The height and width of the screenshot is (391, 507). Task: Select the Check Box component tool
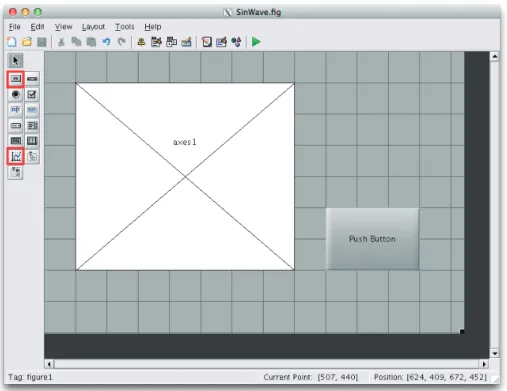32,94
